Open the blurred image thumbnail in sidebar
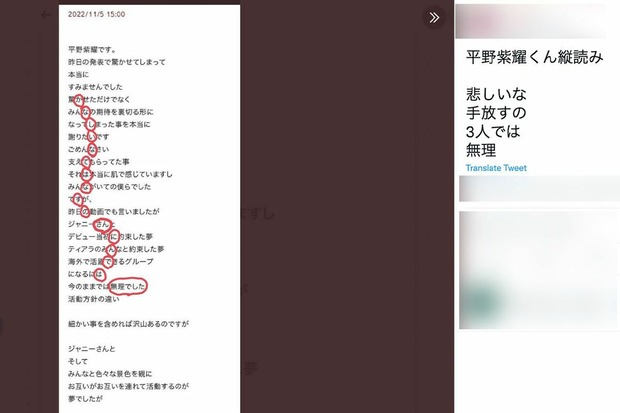620x413 pixels. (539, 270)
